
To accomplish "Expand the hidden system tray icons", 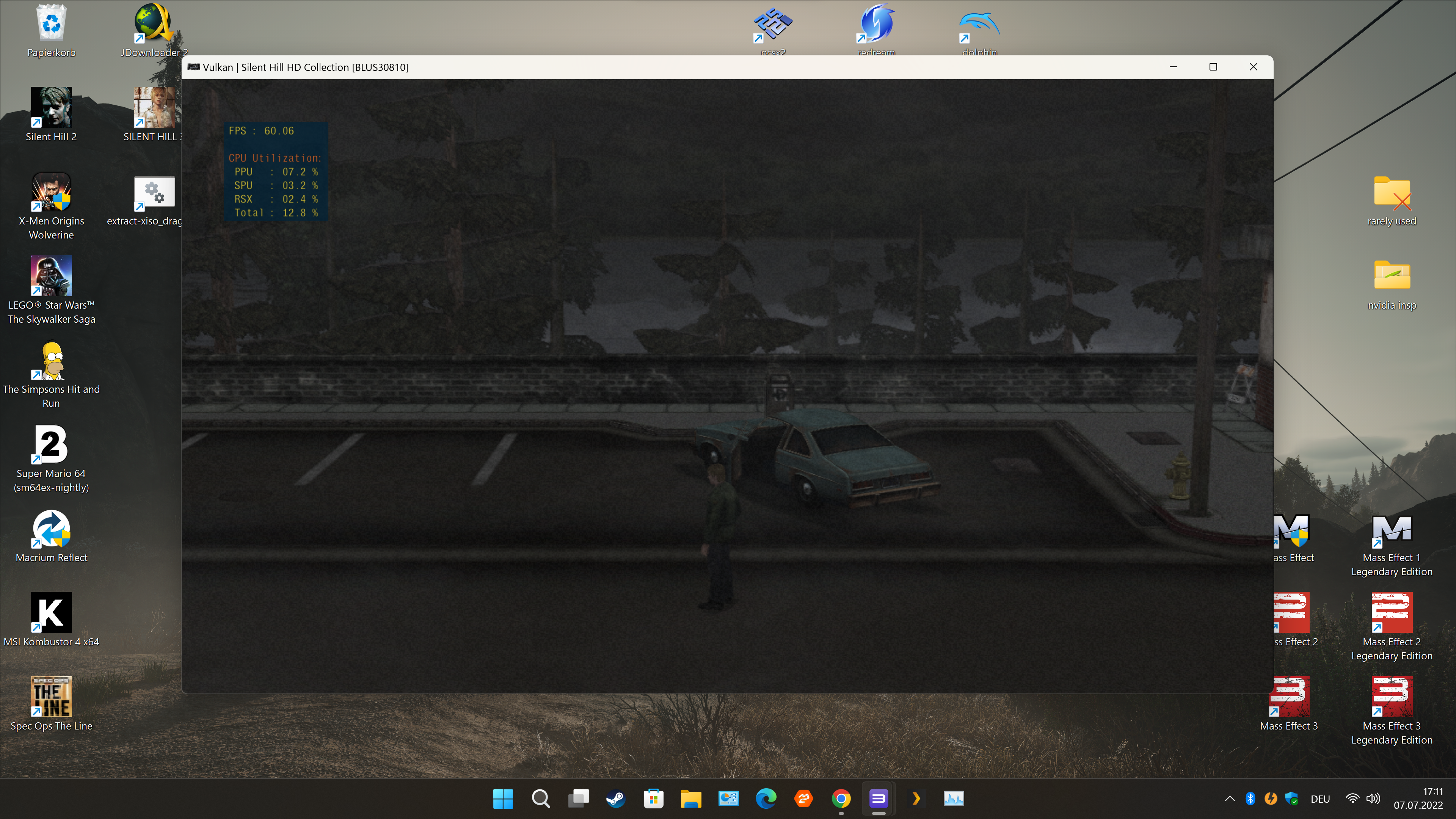I will coord(1229,799).
